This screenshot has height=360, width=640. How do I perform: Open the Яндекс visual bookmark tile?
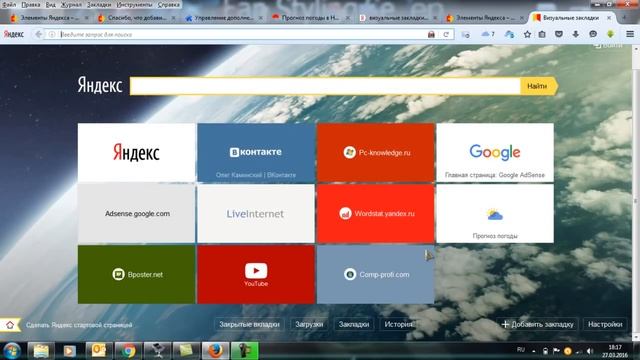point(136,152)
